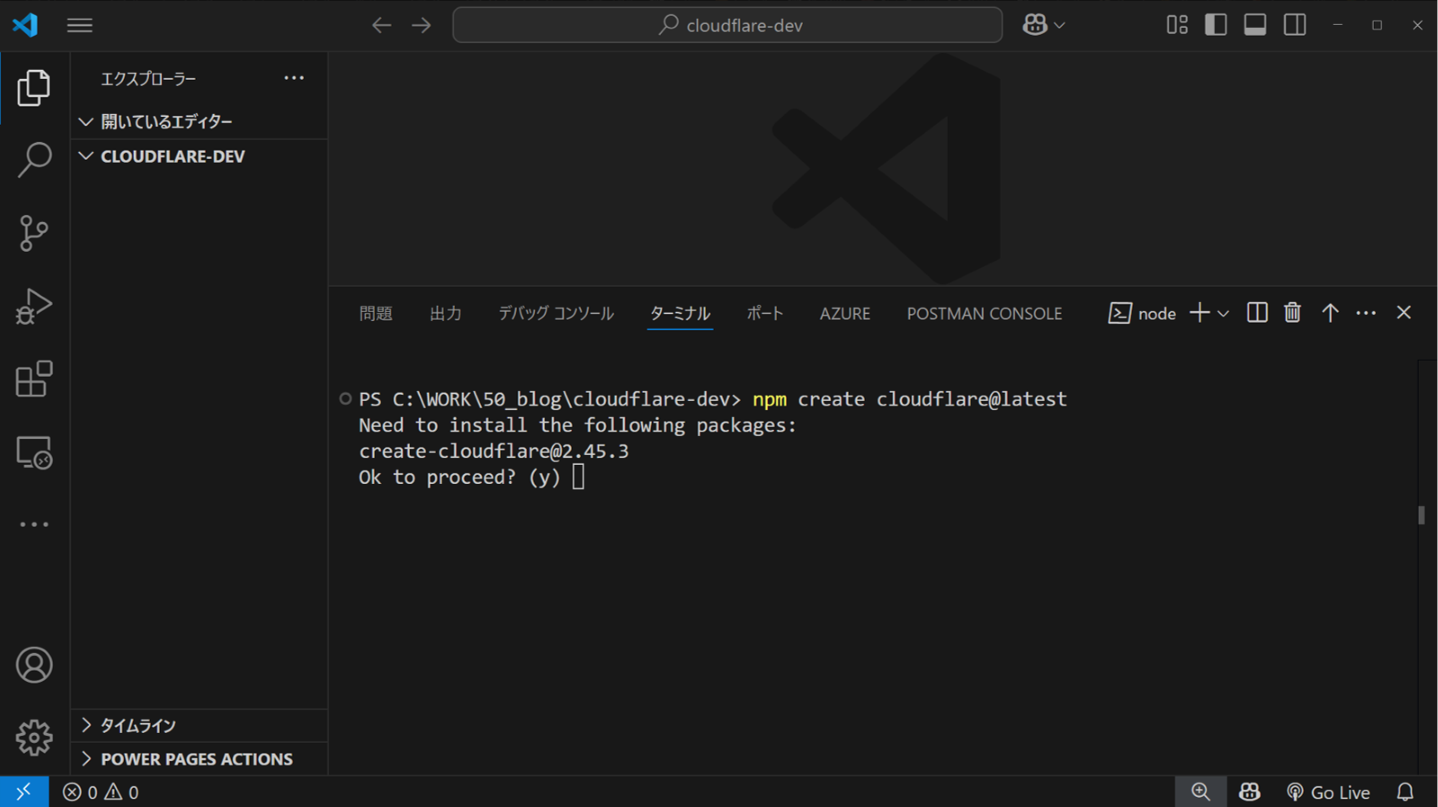This screenshot has height=807, width=1438.
Task: Open Copilot status in status bar
Action: (x=1249, y=792)
